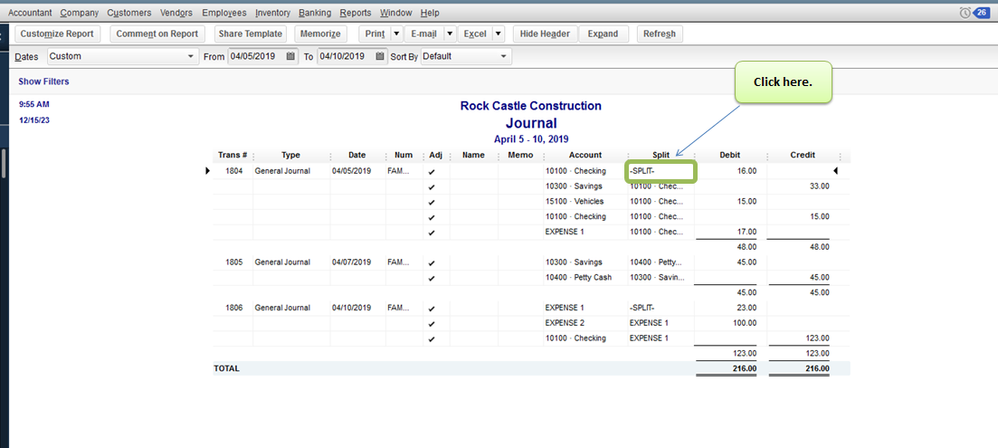Click the E-mail button
998x448 pixels.
[x=424, y=34]
